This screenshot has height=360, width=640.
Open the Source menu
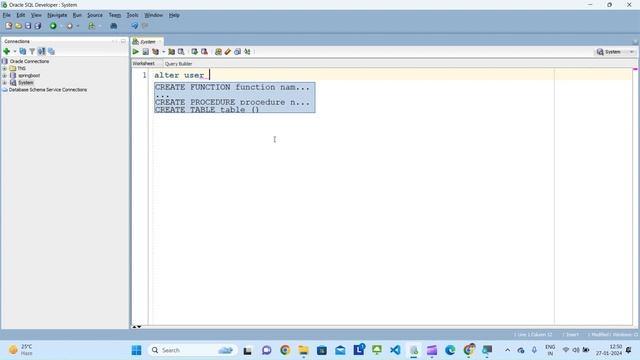pos(95,15)
